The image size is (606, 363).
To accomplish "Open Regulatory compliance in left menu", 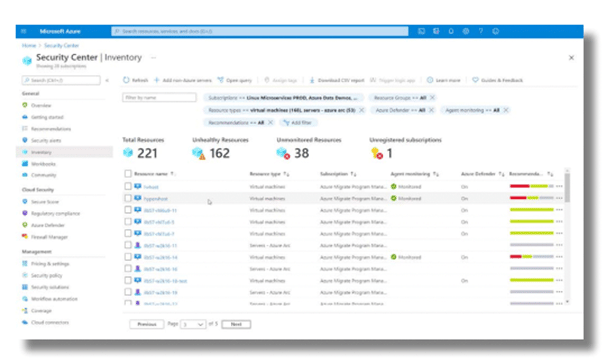I will (55, 213).
